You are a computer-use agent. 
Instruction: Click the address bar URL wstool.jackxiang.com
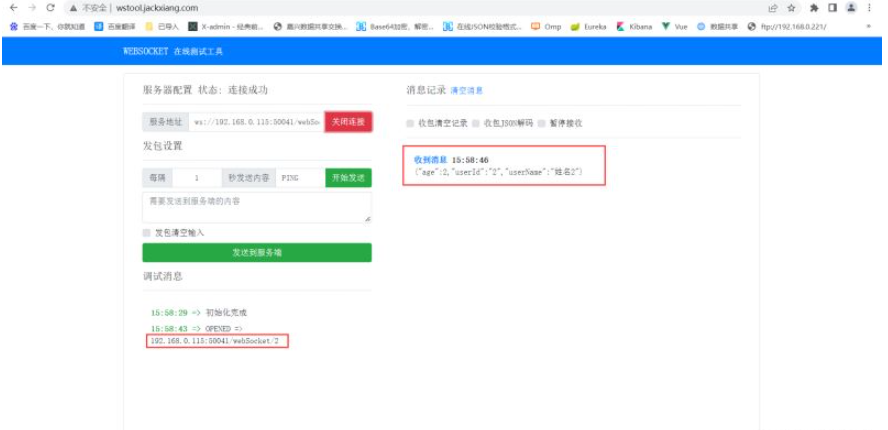(x=157, y=8)
